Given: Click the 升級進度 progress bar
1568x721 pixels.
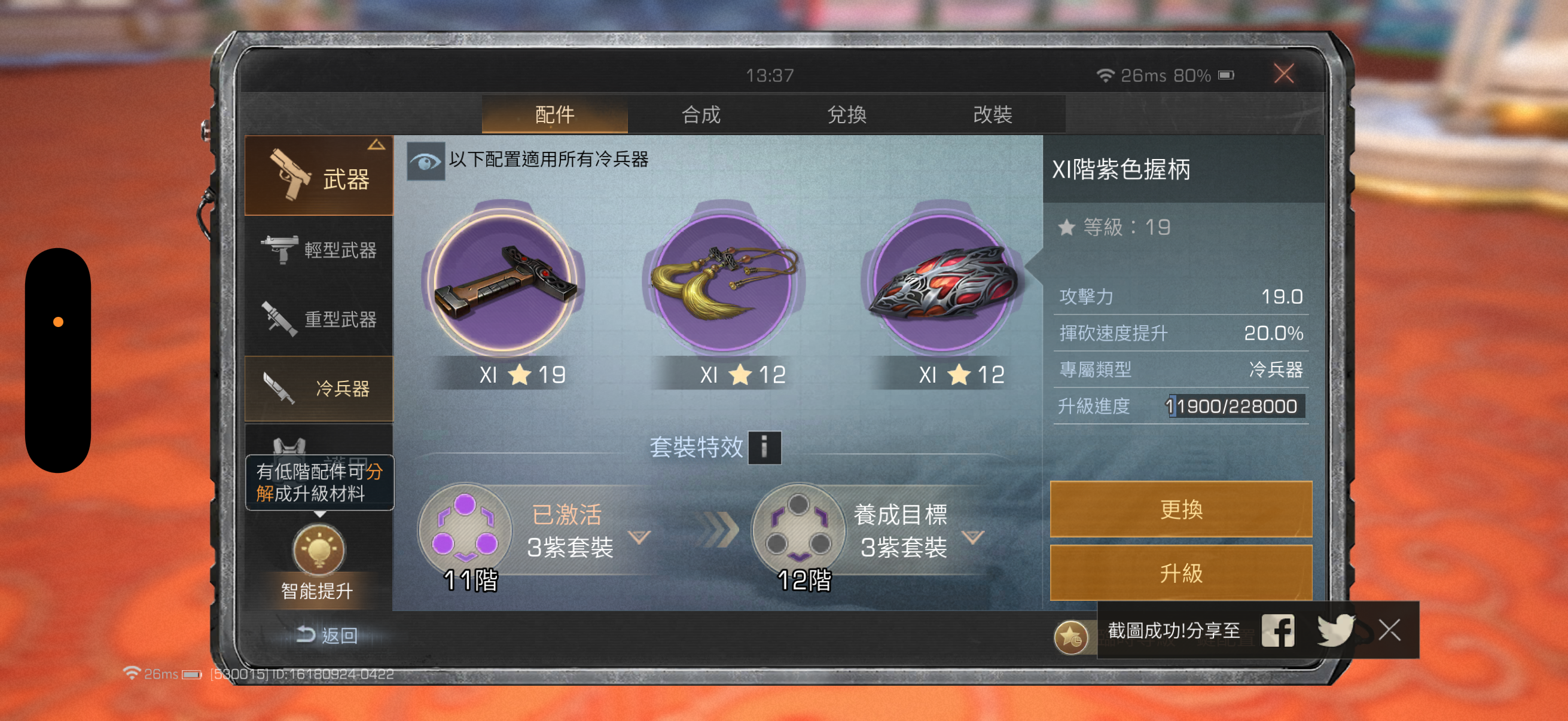Looking at the screenshot, I should [x=1235, y=406].
